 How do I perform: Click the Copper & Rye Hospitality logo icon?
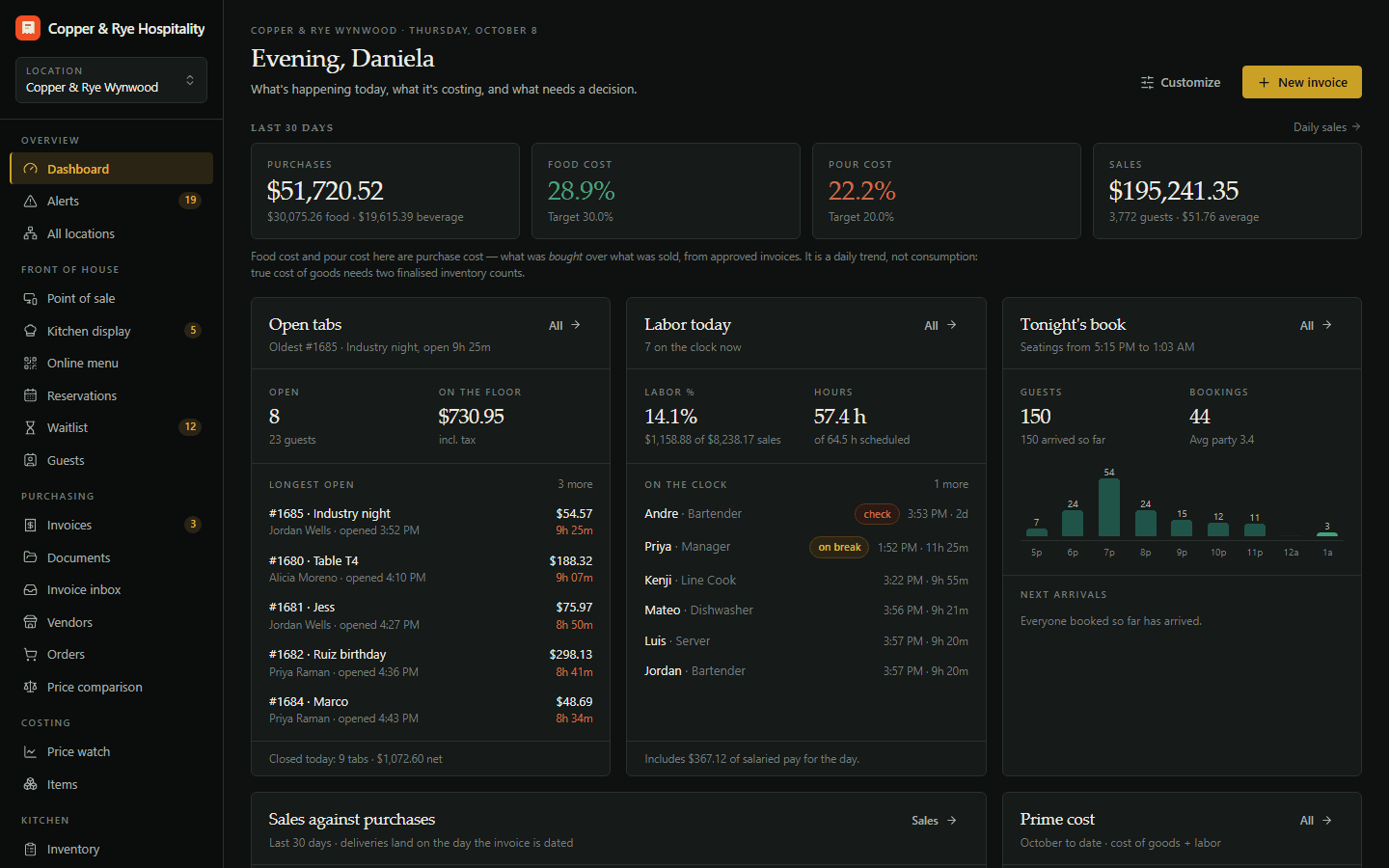tap(28, 28)
